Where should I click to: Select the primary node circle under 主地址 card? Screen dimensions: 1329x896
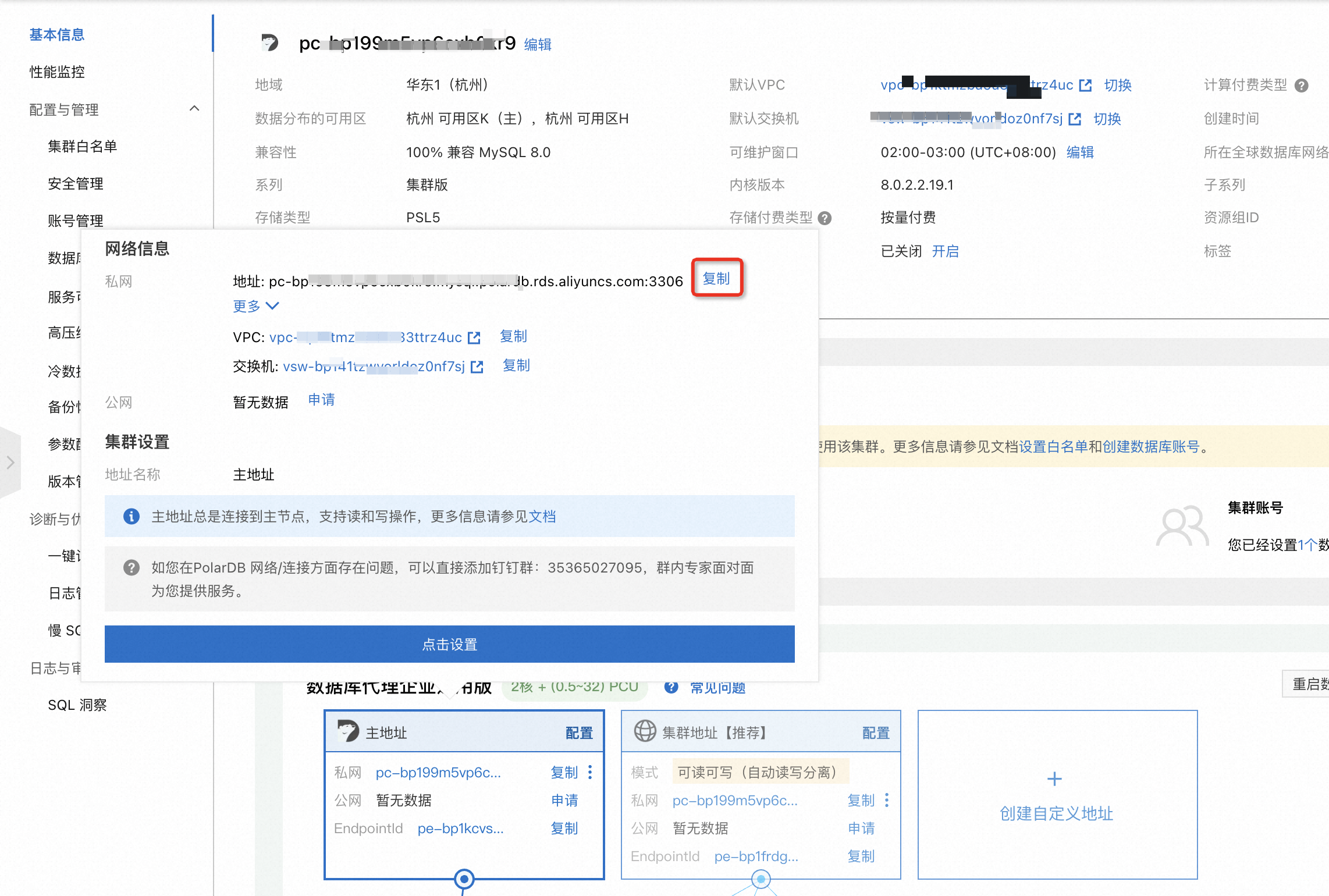pyautogui.click(x=464, y=879)
